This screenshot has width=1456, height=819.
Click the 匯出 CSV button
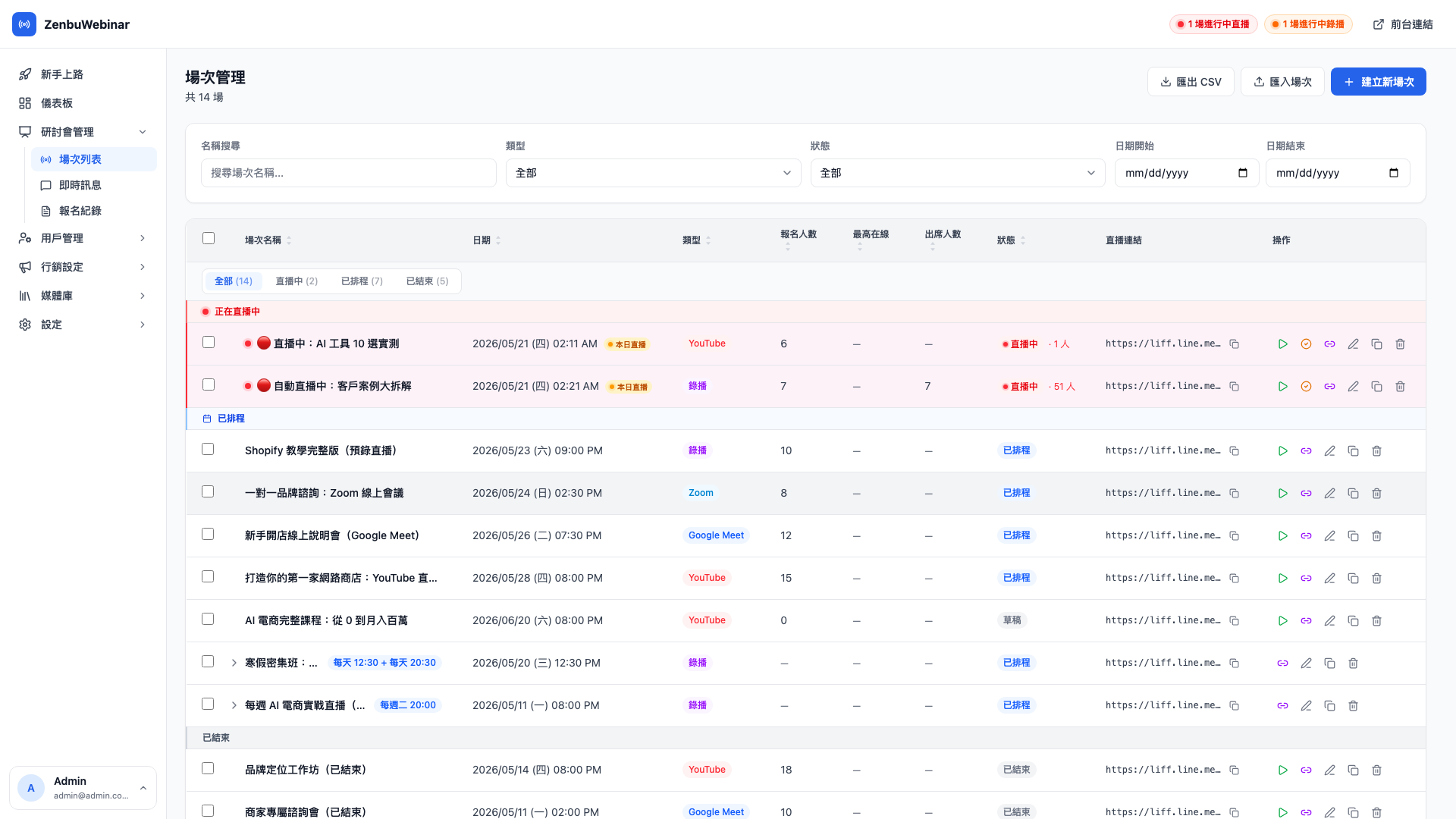point(1191,82)
